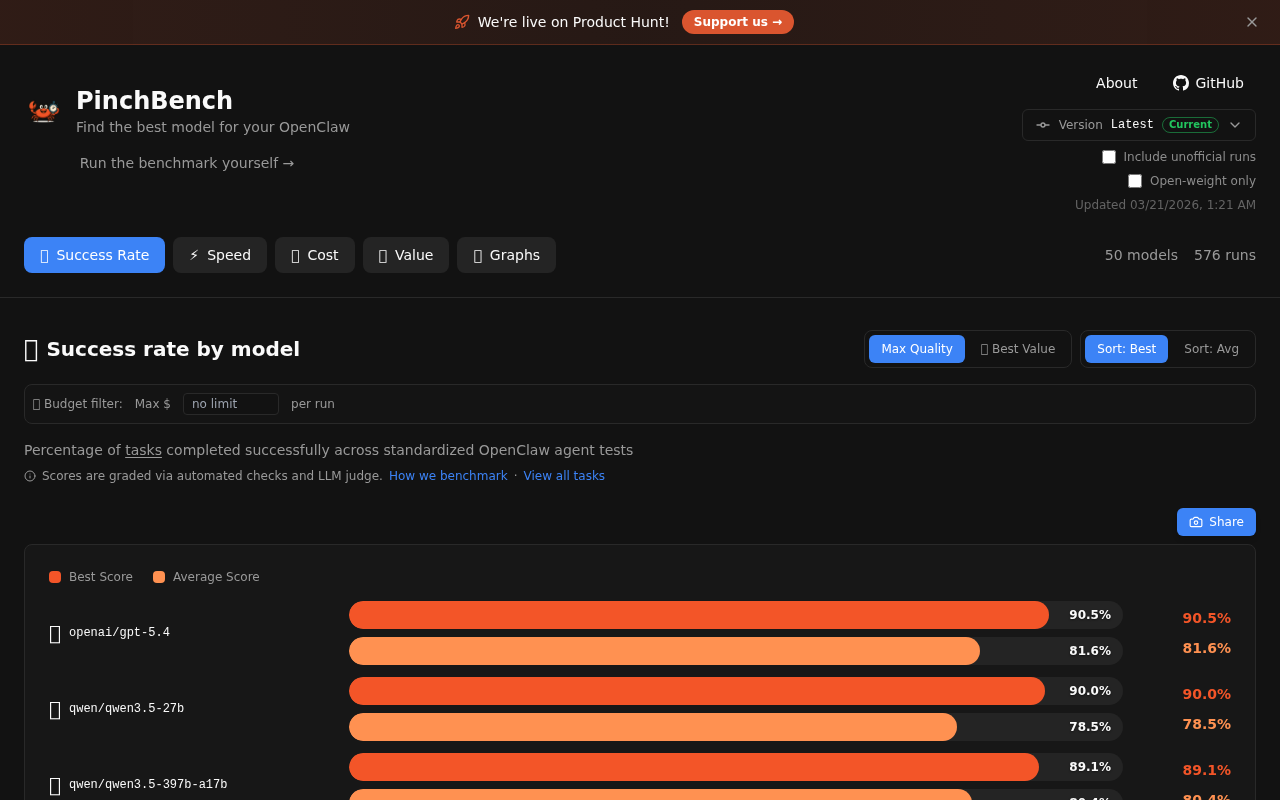Screen dimensions: 1280x800
Task: Open the How we benchmark link
Action: point(448,476)
